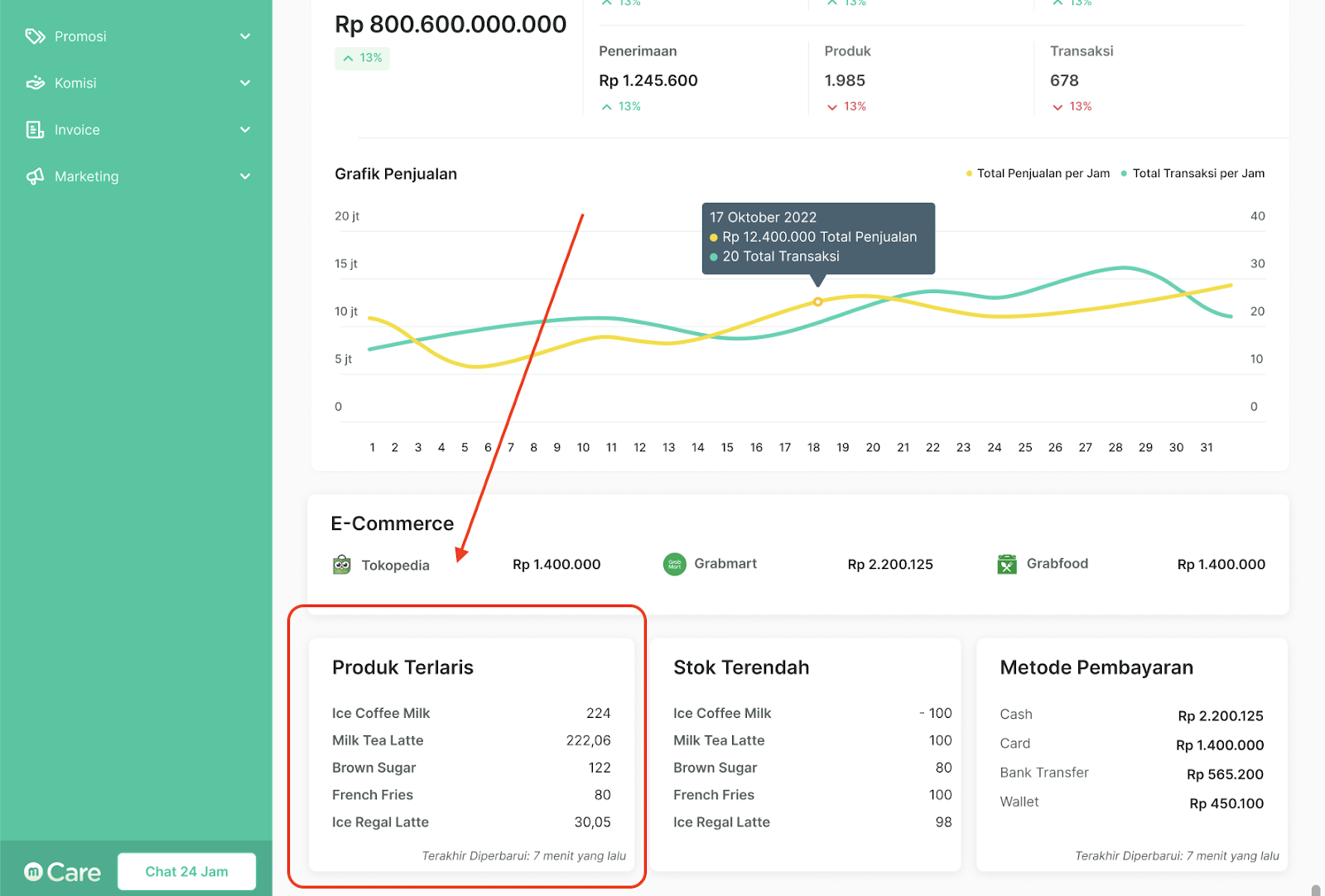Click Ice Regal Latte in Produk Terlaris
The width and height of the screenshot is (1325, 896).
pos(380,822)
